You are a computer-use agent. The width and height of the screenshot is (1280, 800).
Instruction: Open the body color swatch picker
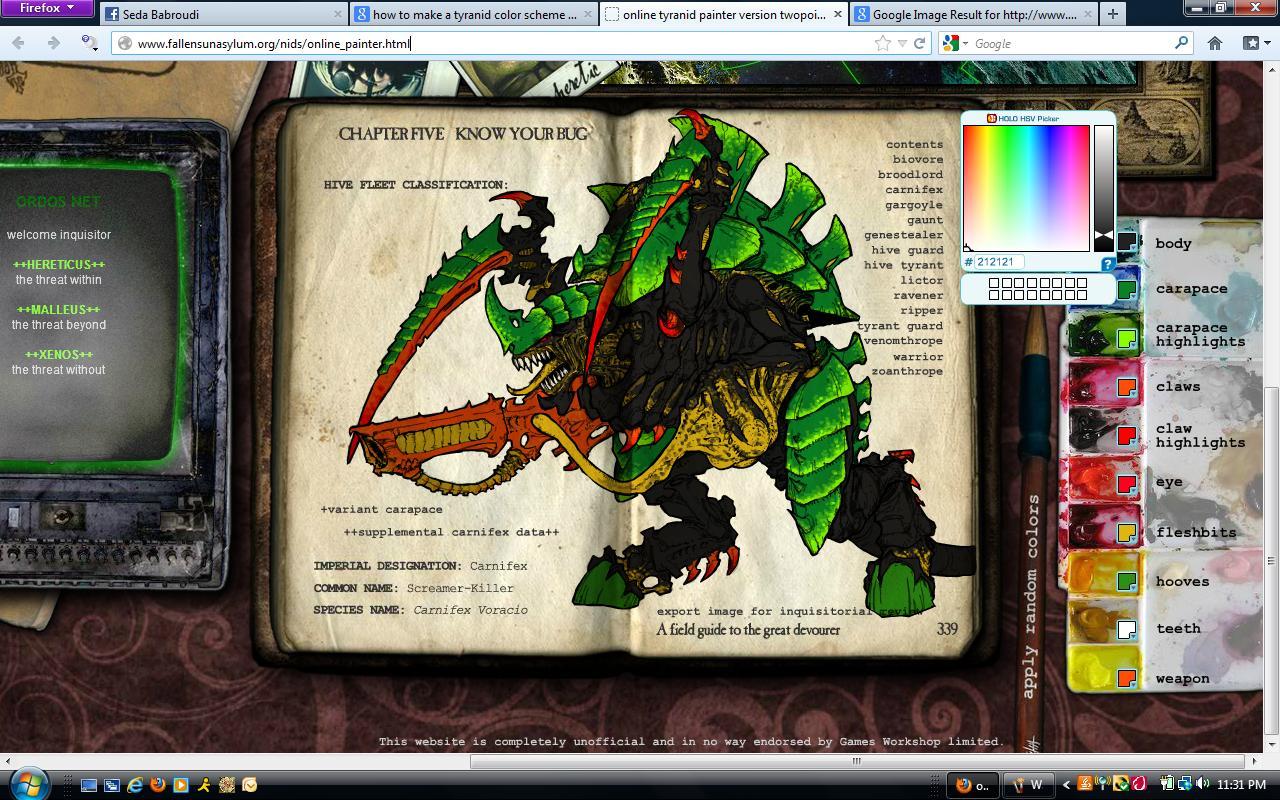1127,241
